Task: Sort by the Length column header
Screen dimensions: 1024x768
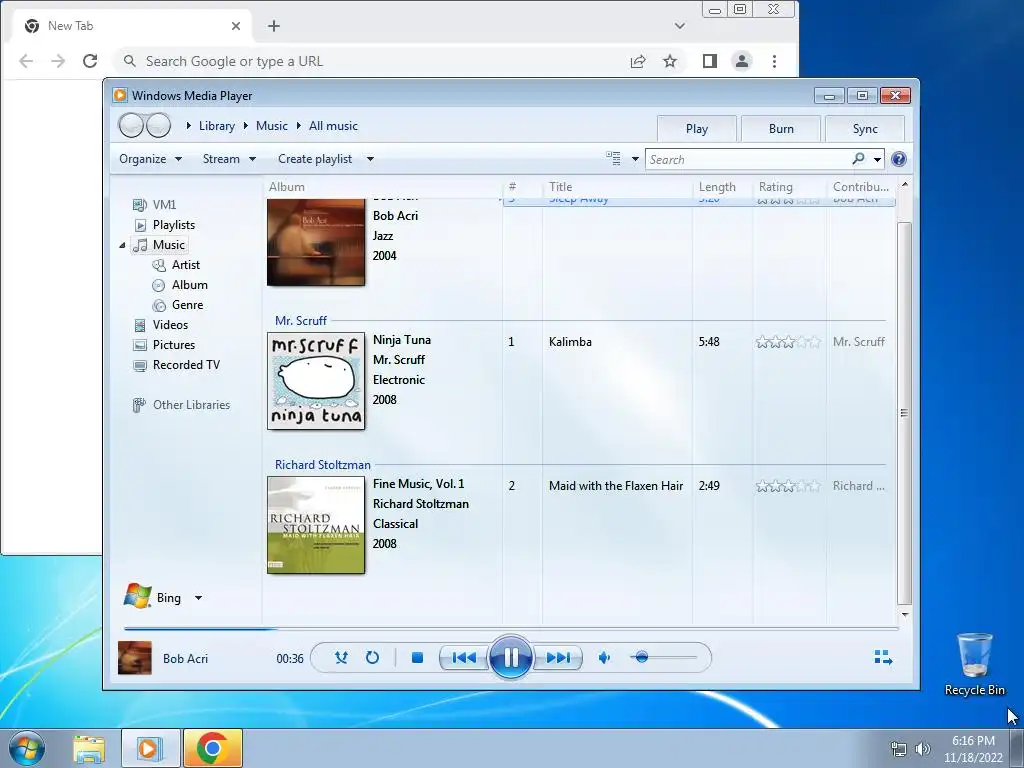Action: (x=722, y=187)
